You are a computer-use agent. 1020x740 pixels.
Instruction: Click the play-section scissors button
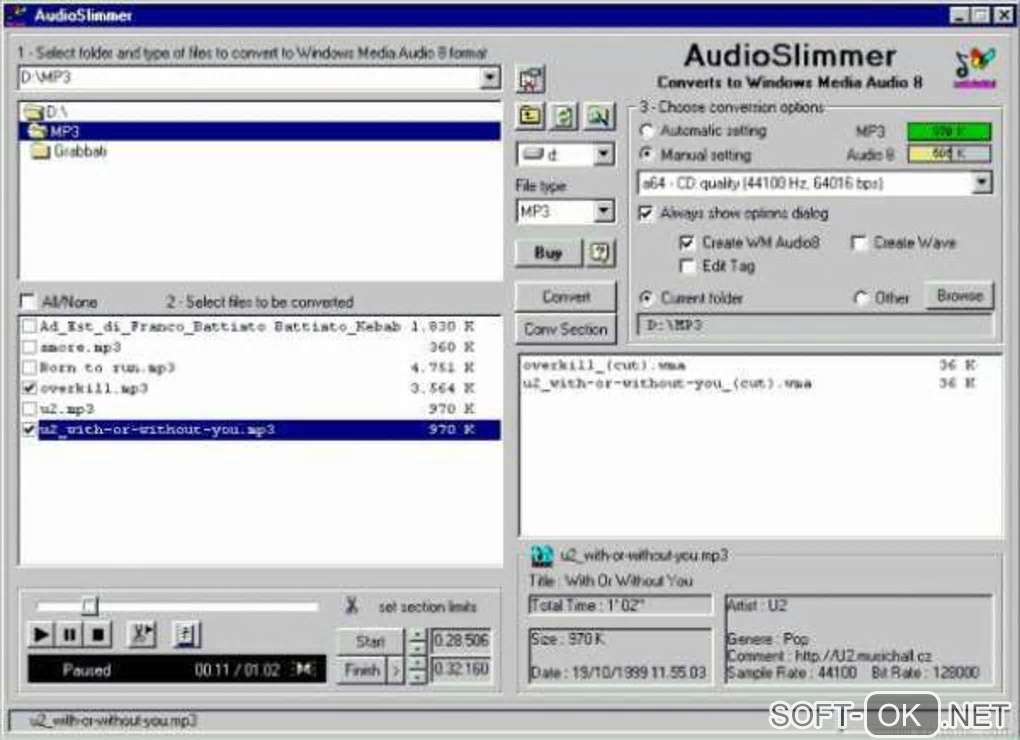pyautogui.click(x=142, y=634)
